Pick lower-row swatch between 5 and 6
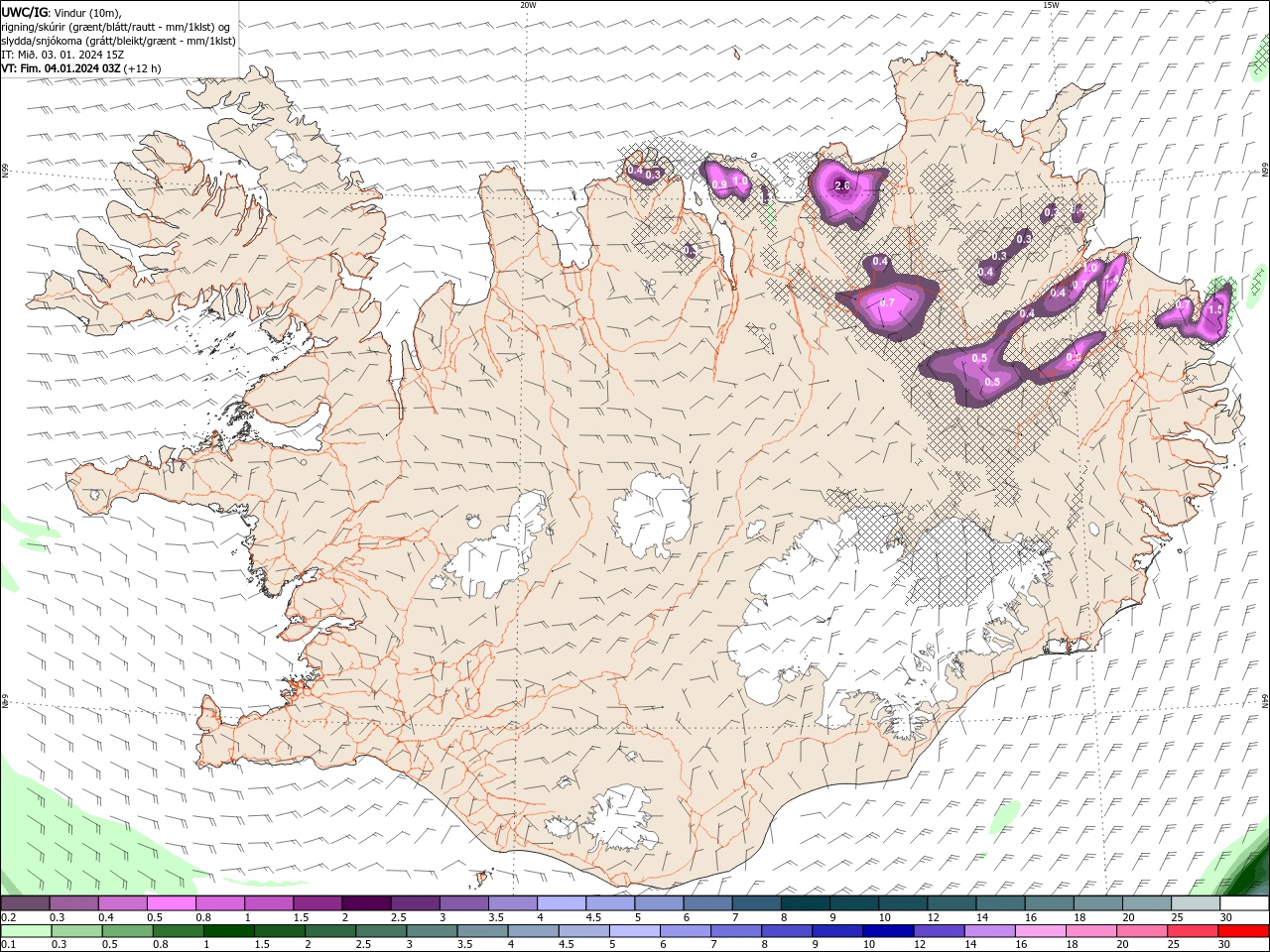This screenshot has width=1270, height=952. click(635, 931)
